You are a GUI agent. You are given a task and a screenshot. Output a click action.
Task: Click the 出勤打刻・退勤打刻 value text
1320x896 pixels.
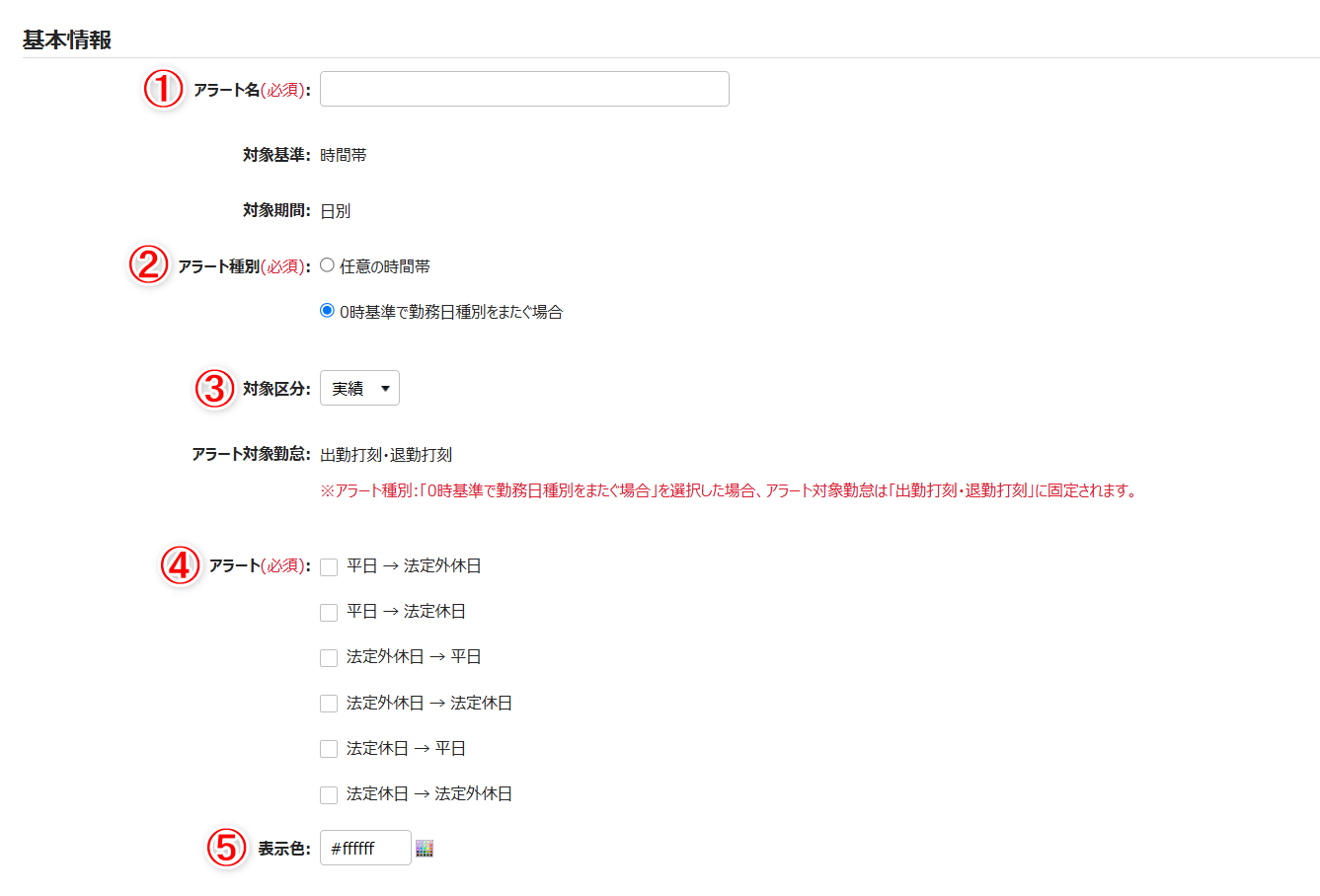point(386,455)
